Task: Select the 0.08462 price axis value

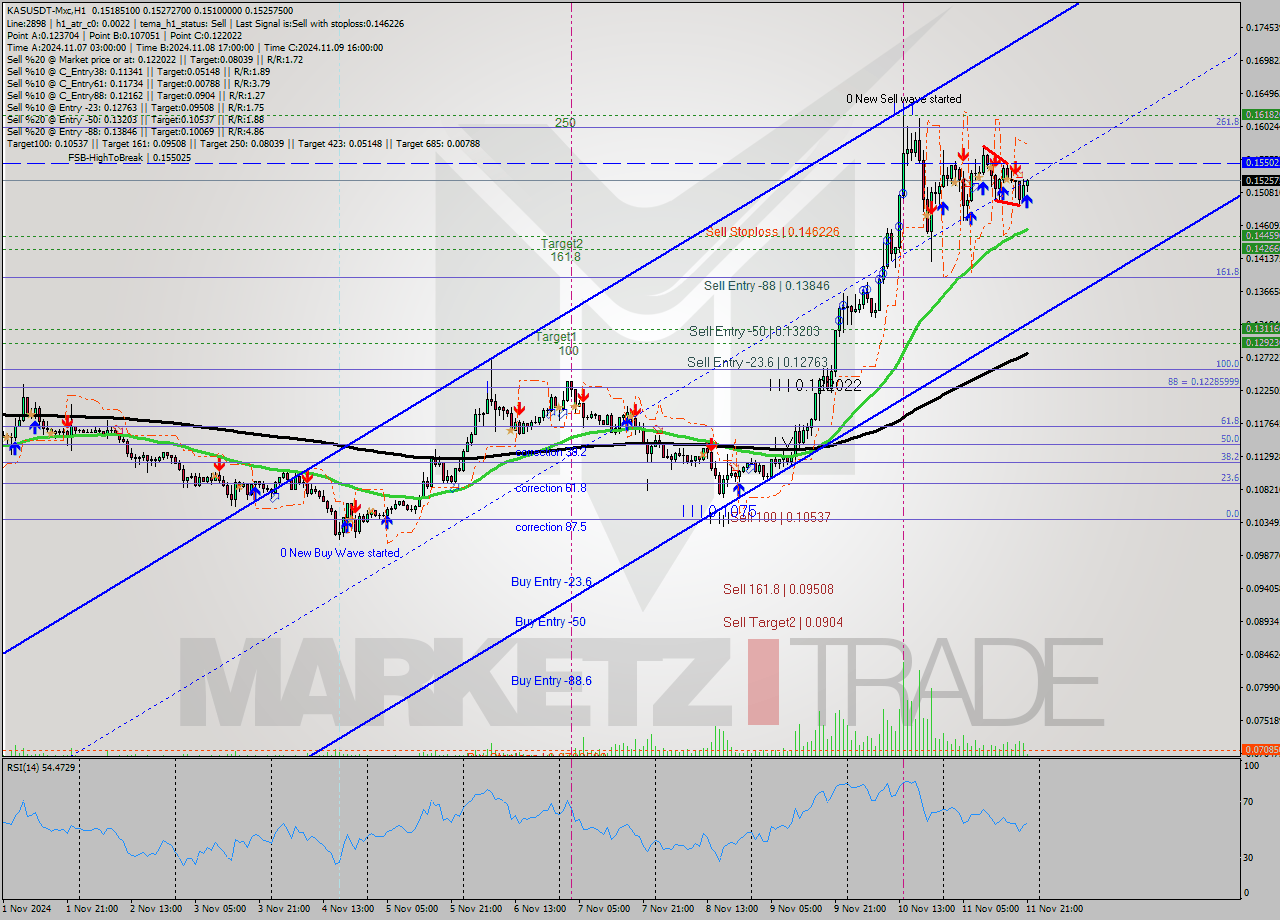Action: pos(1261,654)
